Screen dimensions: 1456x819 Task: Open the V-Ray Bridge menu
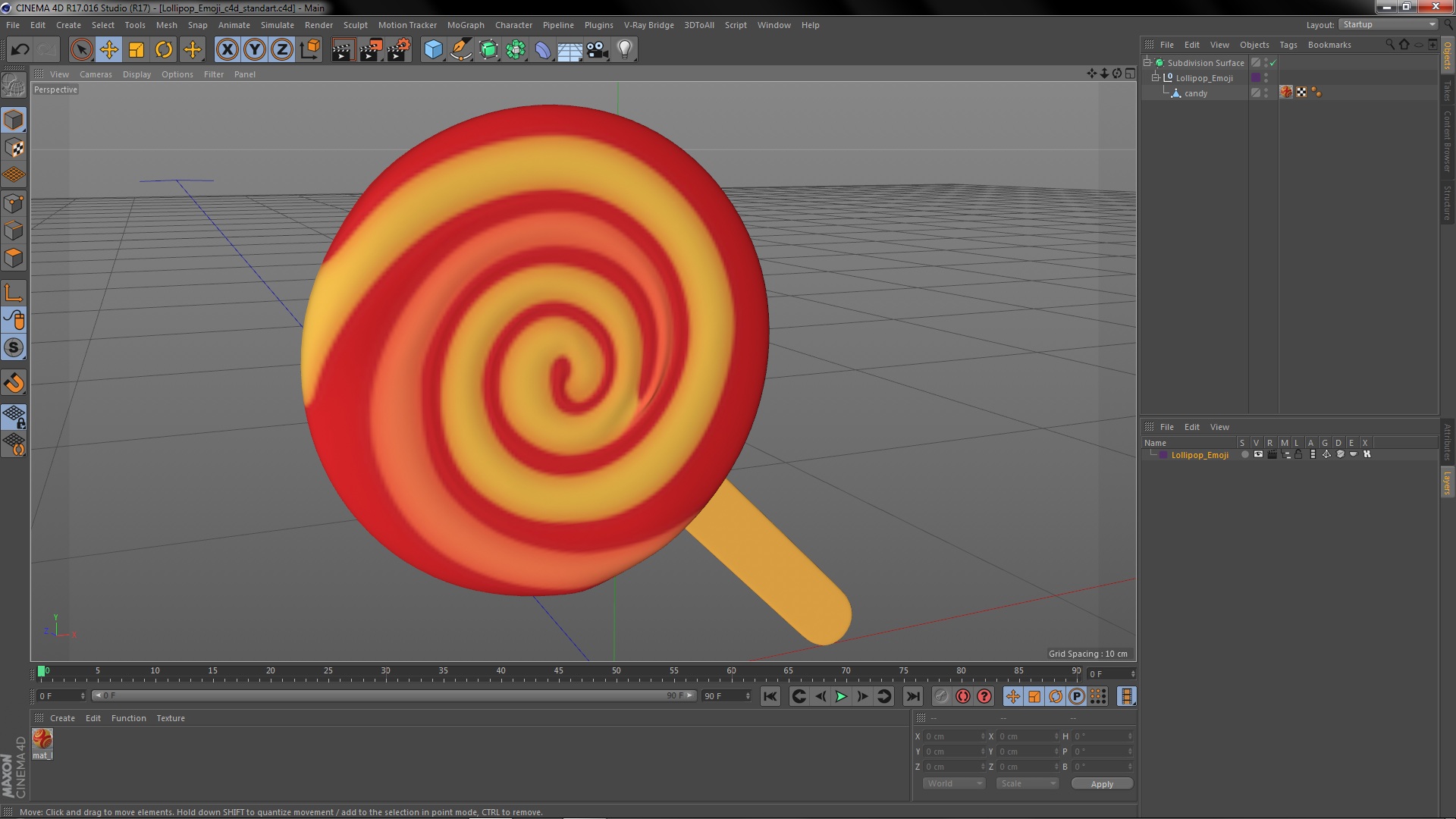tap(648, 25)
